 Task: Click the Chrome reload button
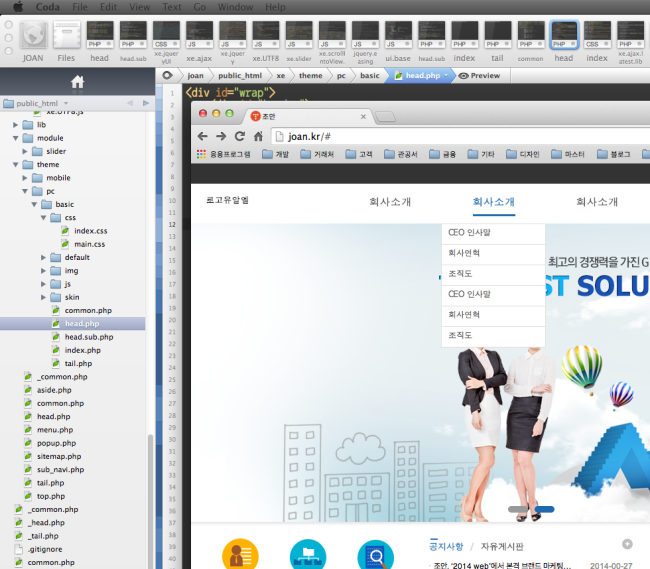240,136
